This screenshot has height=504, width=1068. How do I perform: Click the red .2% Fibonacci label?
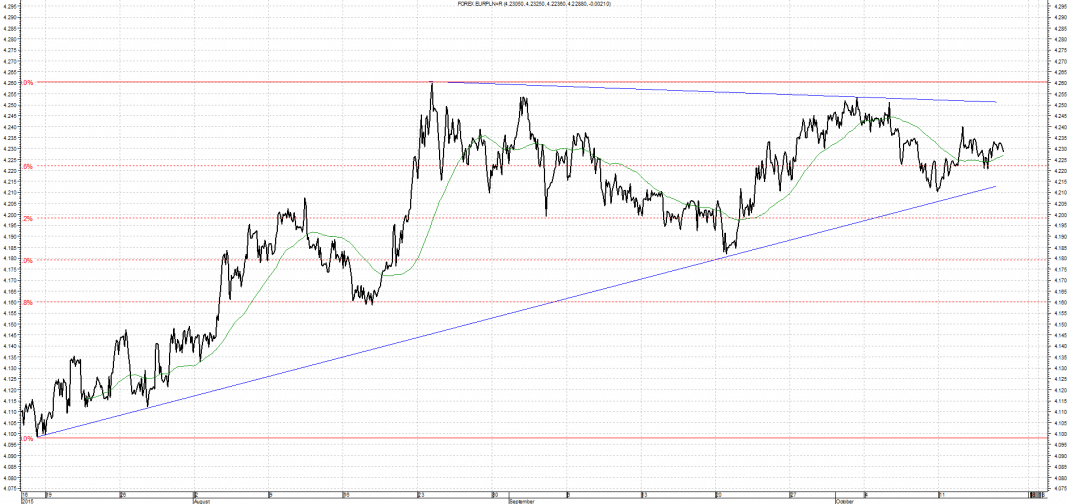coord(27,218)
